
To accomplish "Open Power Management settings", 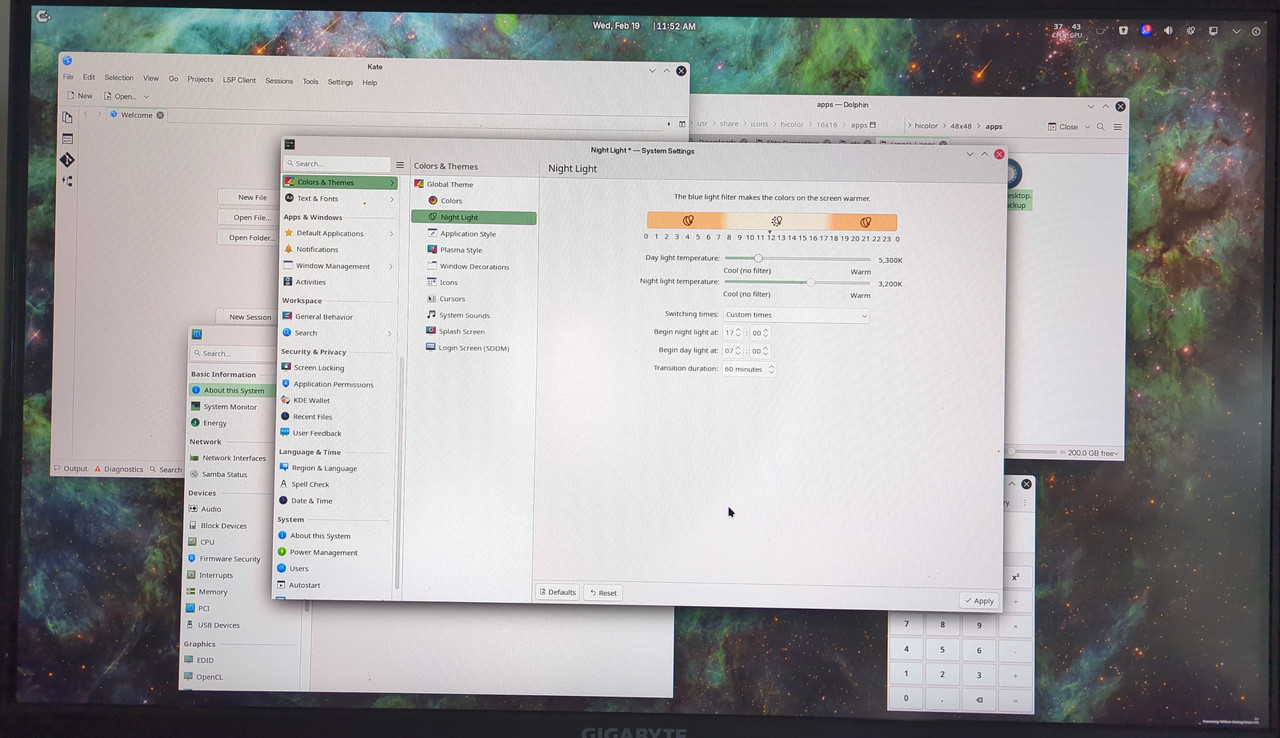I will [336, 552].
